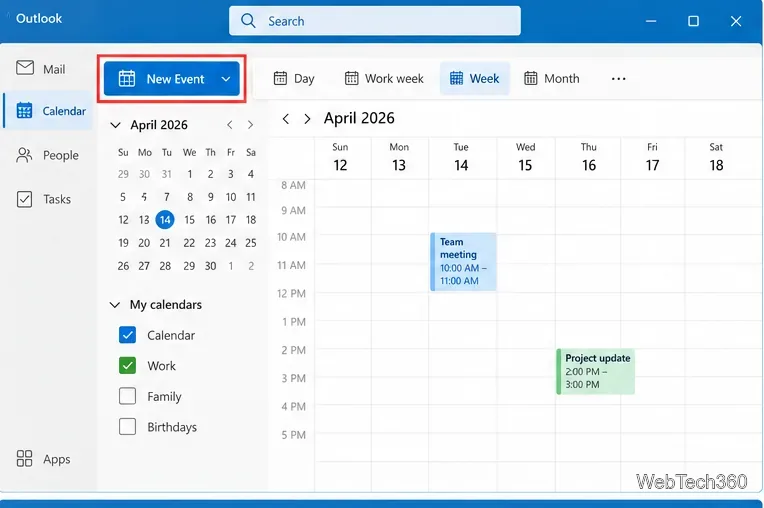Viewport: 764px width, 508px height.
Task: Click the Fri 17 day header
Action: tap(652, 158)
